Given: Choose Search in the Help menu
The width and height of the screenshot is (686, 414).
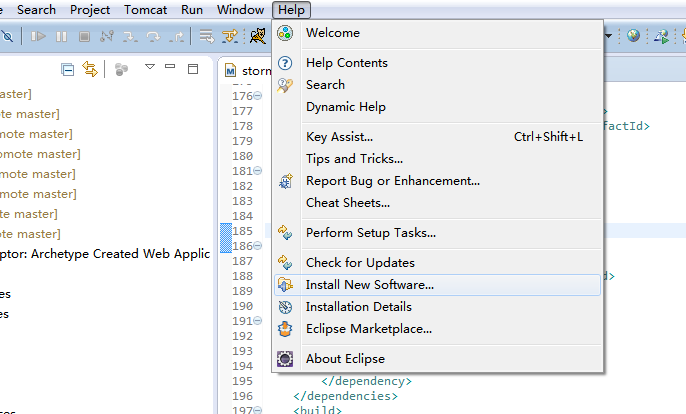Looking at the screenshot, I should coord(438,85).
